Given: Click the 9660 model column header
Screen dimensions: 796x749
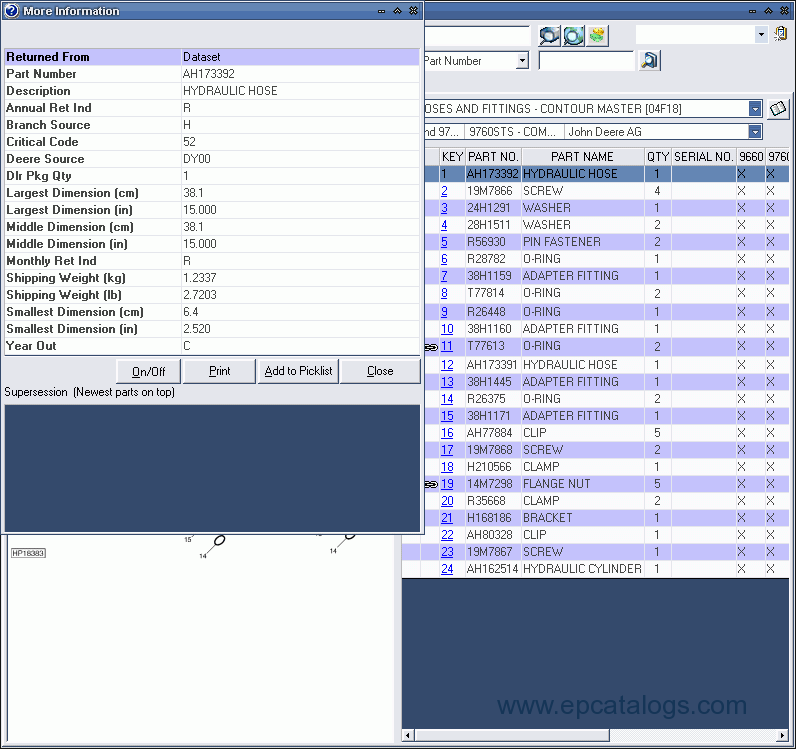Looking at the screenshot, I should (x=751, y=157).
